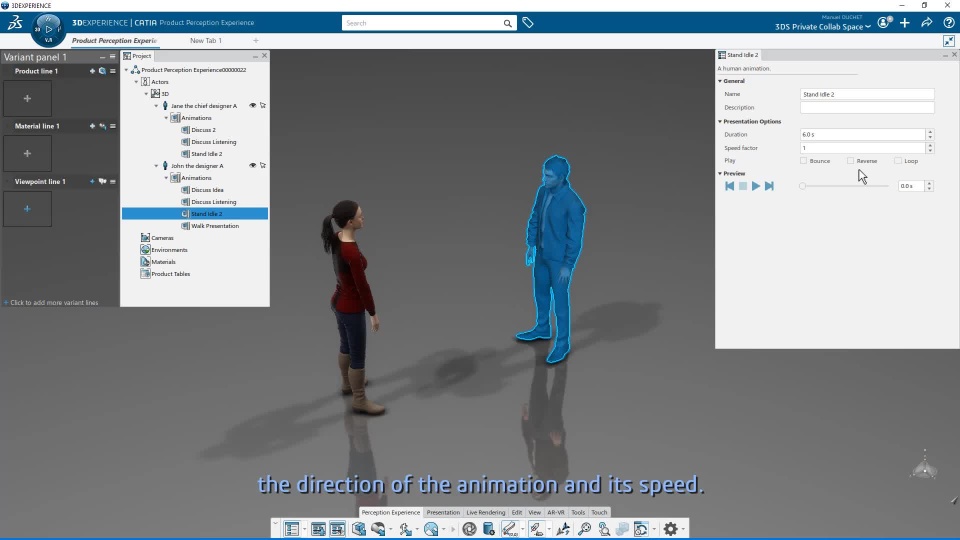The width and height of the screenshot is (960, 540).
Task: Open the Help question mark icon
Action: tap(949, 23)
